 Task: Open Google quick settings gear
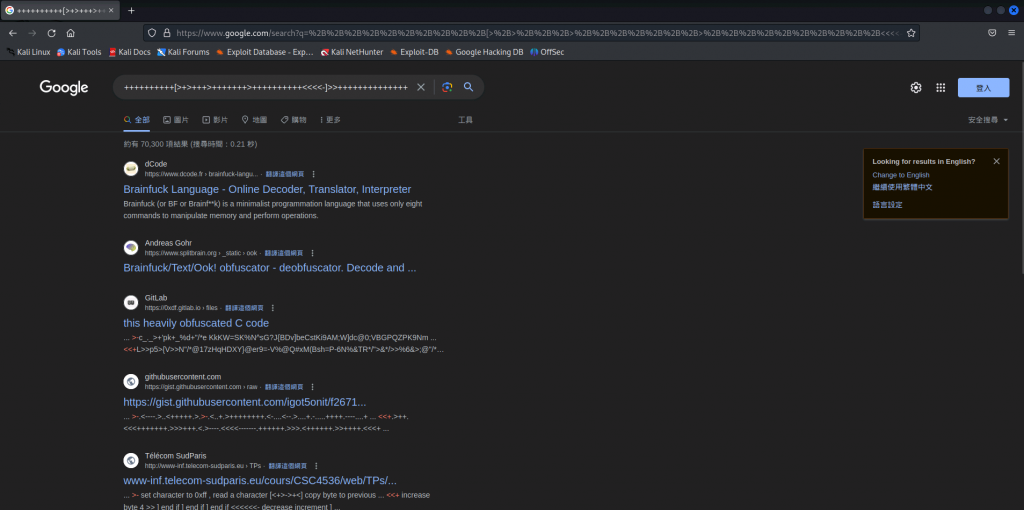coord(916,88)
